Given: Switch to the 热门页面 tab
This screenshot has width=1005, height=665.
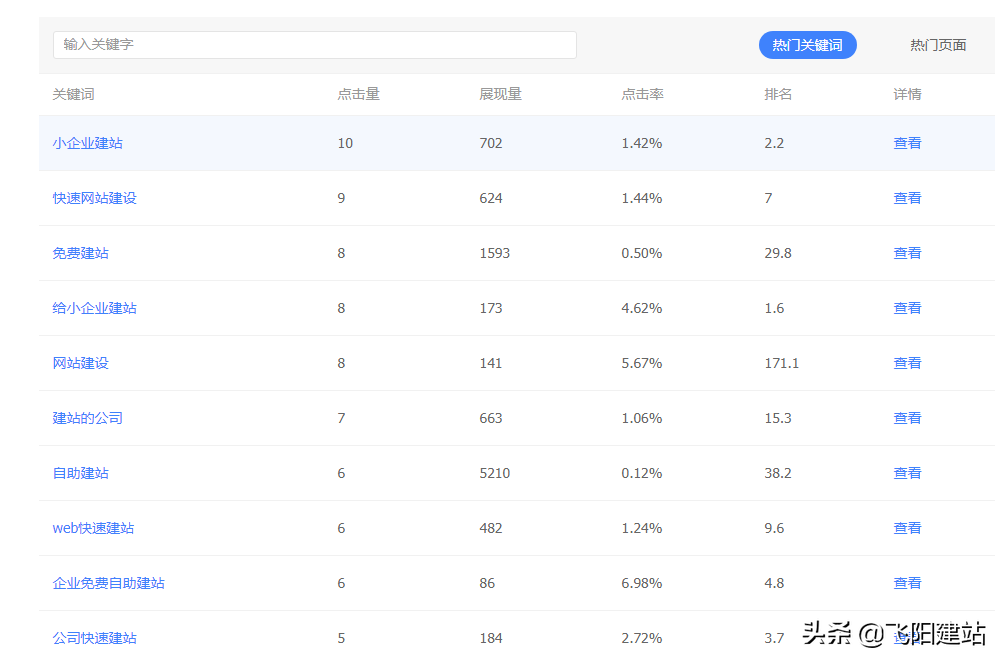Looking at the screenshot, I should pyautogui.click(x=938, y=45).
